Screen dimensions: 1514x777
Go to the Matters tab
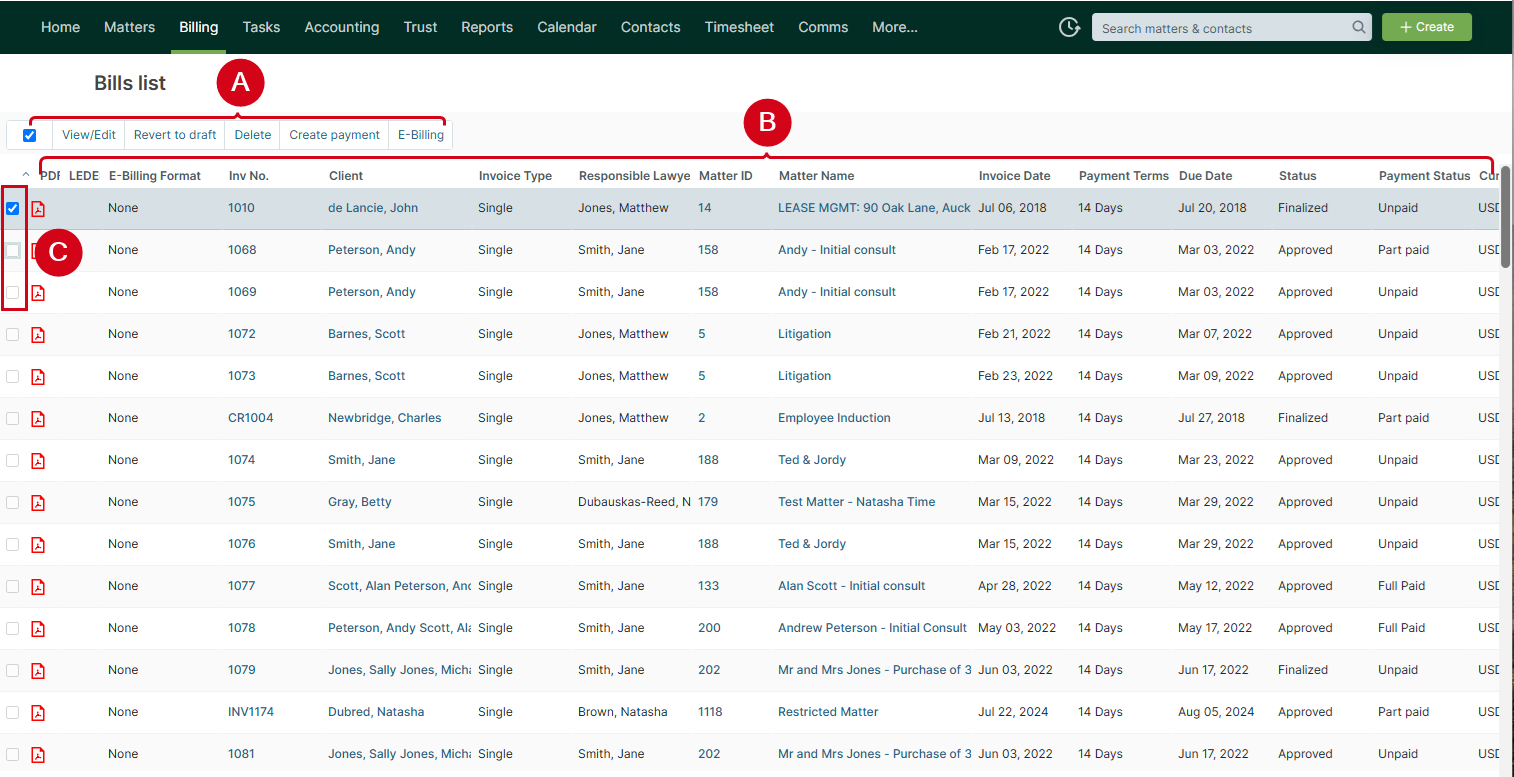[129, 28]
